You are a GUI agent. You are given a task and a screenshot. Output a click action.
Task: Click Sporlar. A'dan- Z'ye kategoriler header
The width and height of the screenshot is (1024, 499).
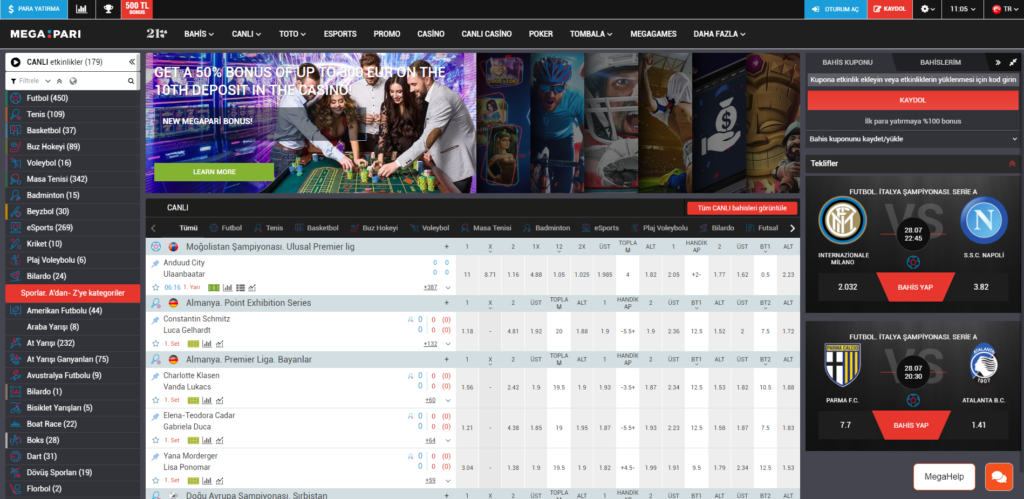coord(72,293)
